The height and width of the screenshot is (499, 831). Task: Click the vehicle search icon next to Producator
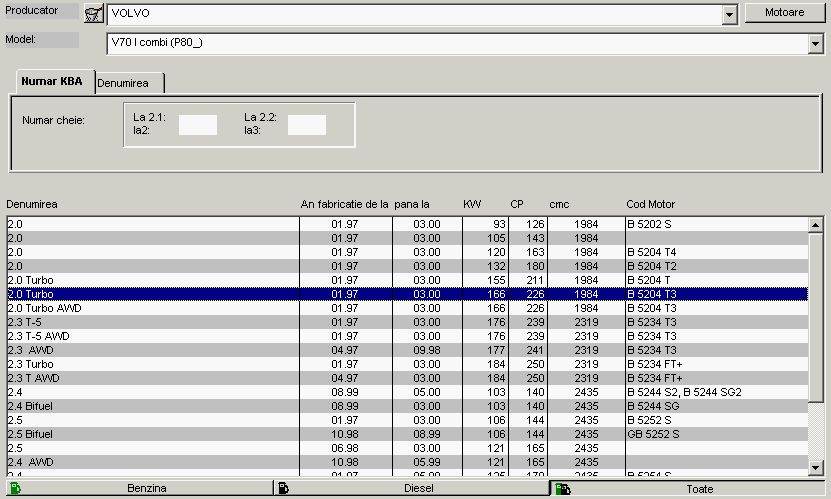[94, 13]
